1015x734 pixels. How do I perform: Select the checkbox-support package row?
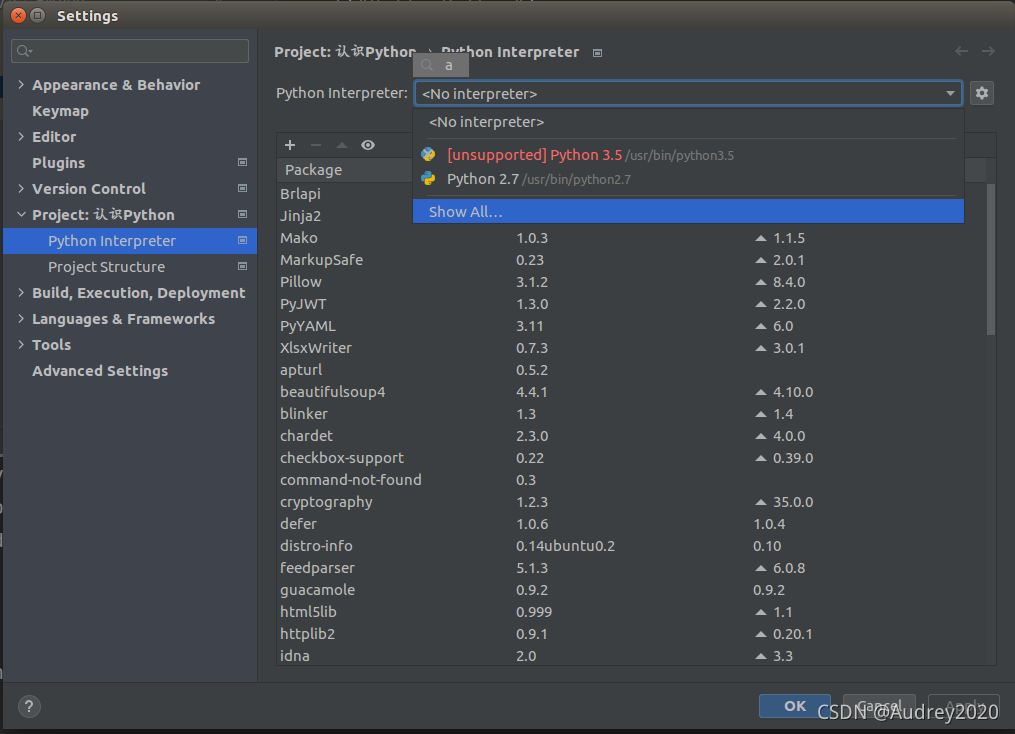[x=631, y=458]
